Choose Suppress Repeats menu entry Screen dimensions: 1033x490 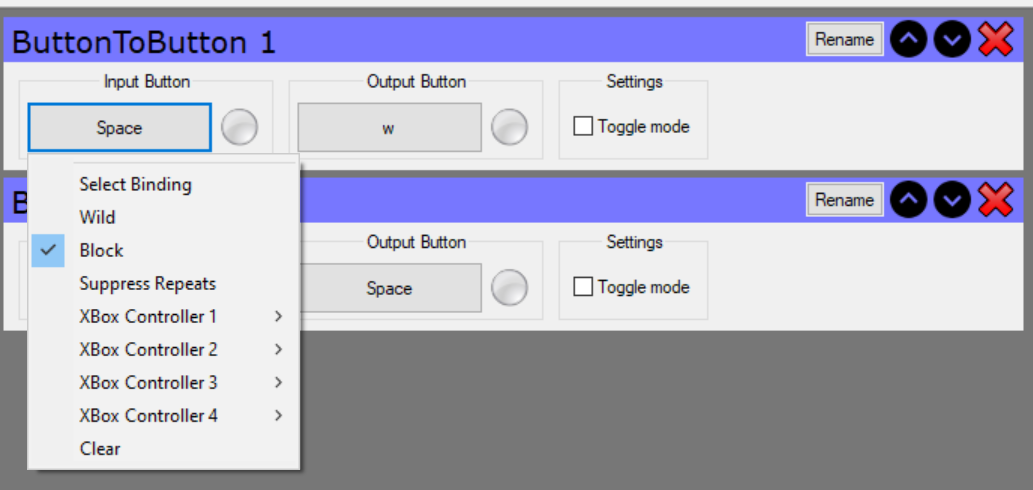(x=147, y=283)
